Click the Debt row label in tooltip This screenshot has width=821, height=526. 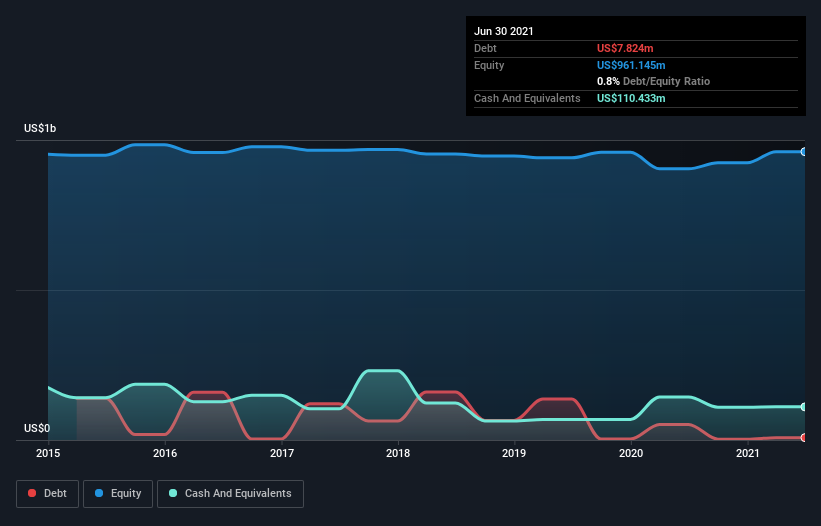[485, 48]
